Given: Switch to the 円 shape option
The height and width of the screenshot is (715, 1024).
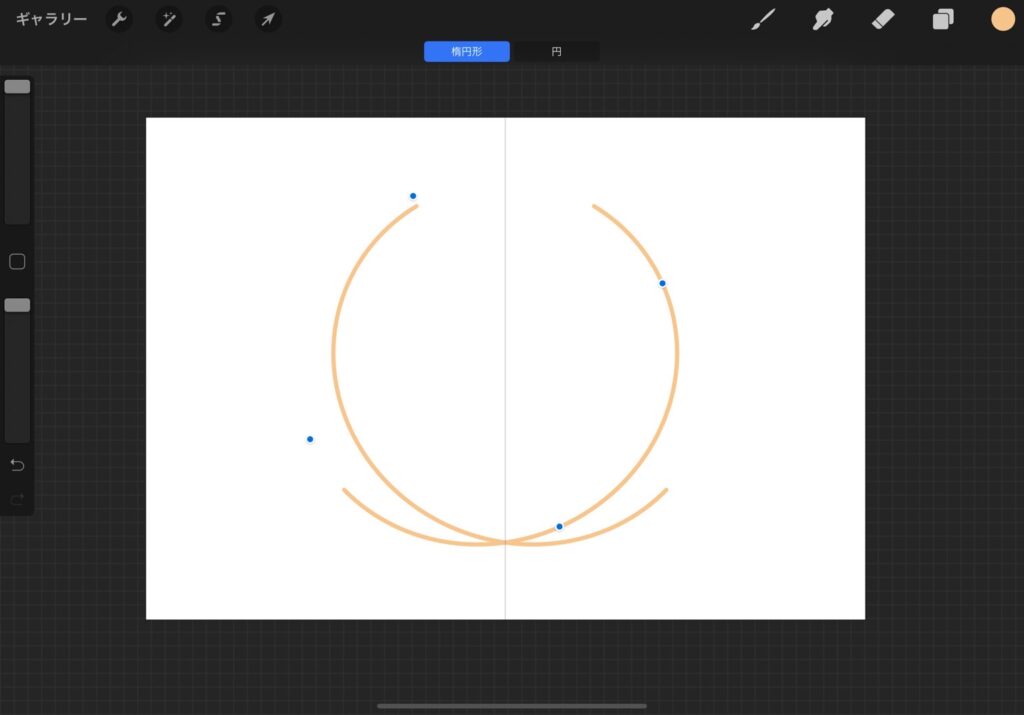Looking at the screenshot, I should (x=555, y=51).
